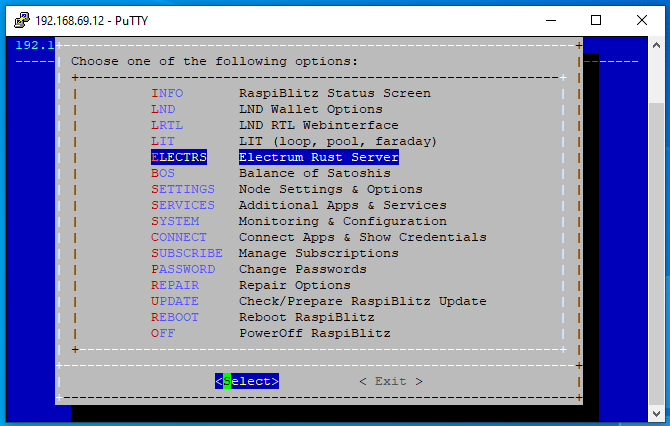Click 'Monitoring & Configuration' text

tap(343, 221)
